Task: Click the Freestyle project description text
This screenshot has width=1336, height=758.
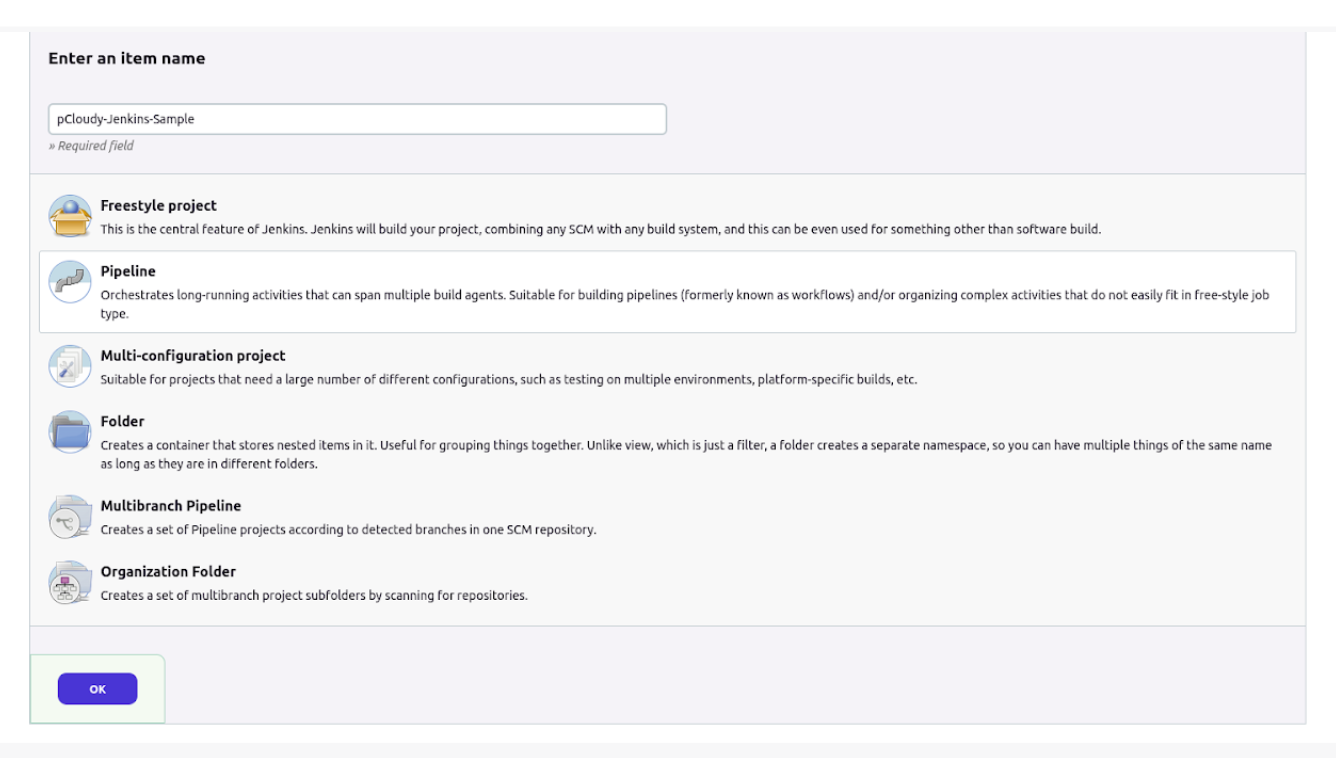Action: (x=600, y=229)
